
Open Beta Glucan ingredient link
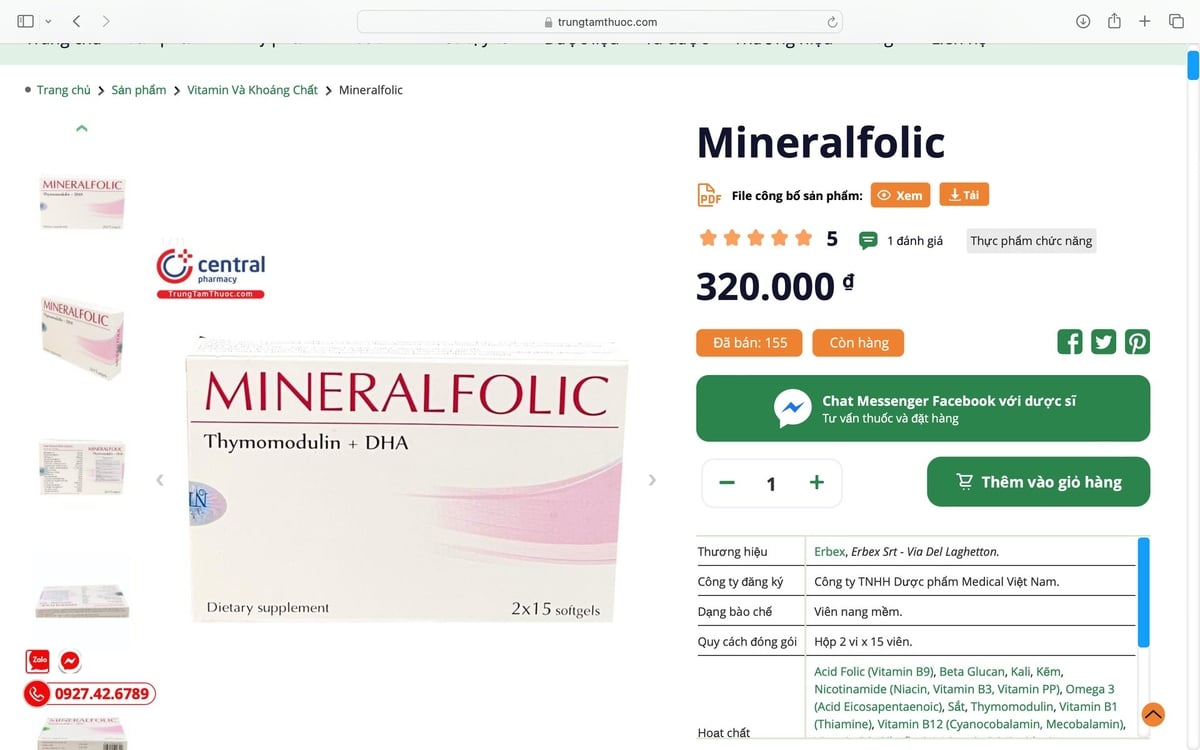[x=972, y=672]
